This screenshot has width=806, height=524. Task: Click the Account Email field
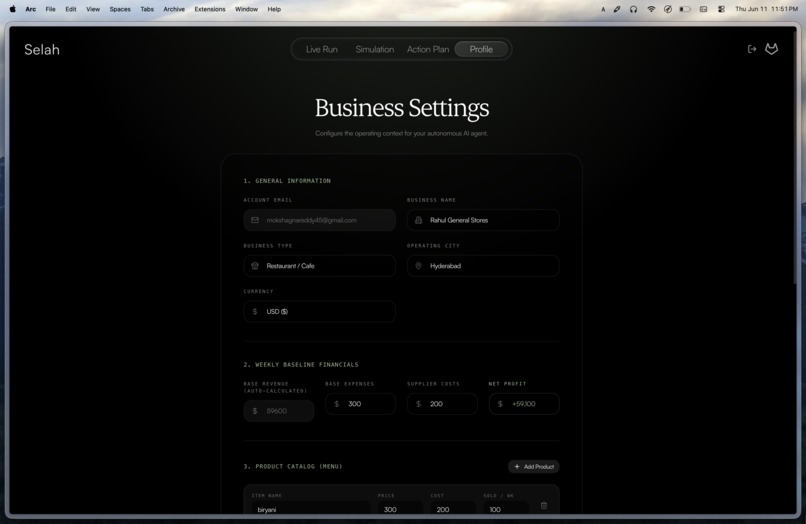click(319, 220)
